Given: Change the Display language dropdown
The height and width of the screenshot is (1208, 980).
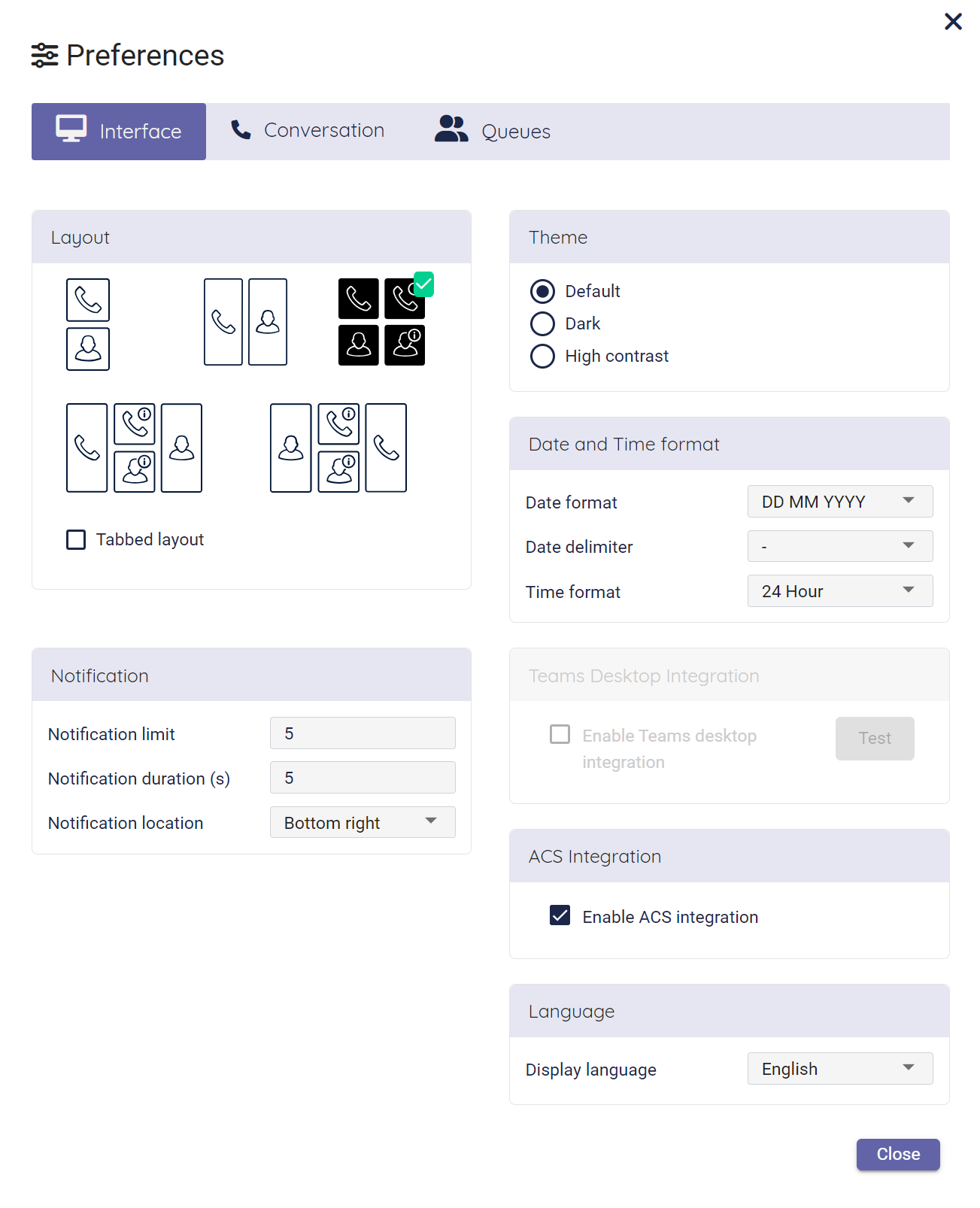Looking at the screenshot, I should tap(839, 1069).
